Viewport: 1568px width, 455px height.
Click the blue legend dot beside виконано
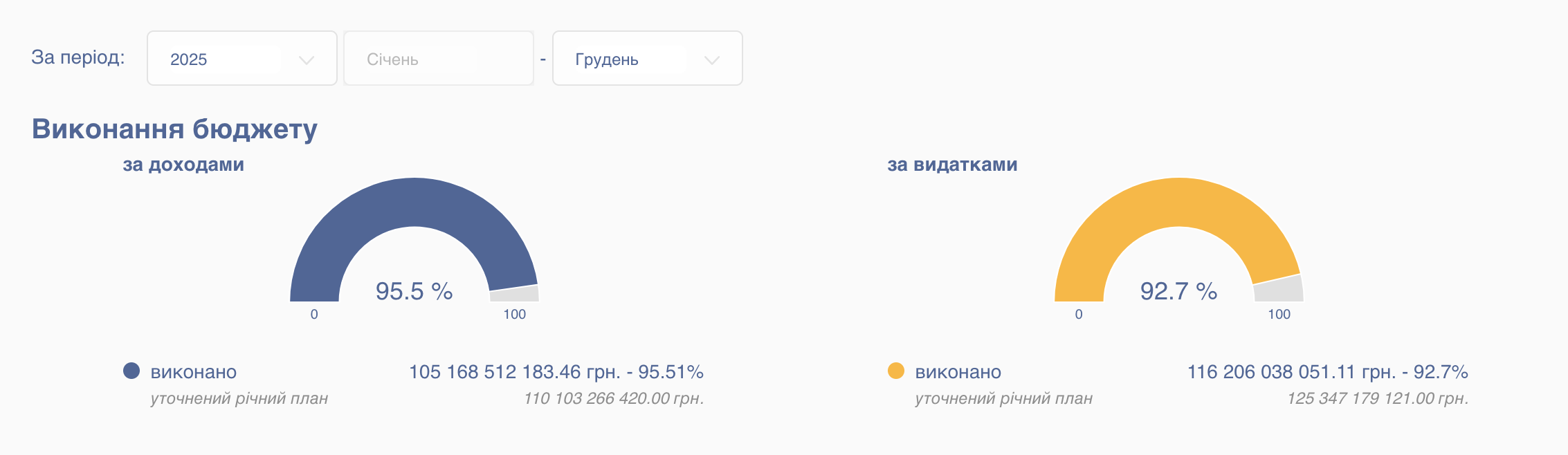[131, 371]
